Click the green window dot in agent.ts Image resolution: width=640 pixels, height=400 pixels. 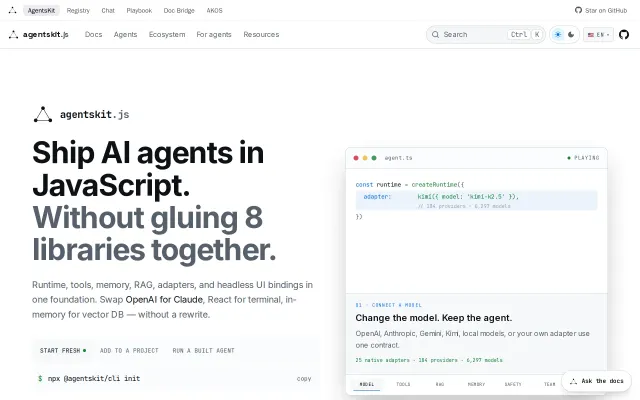click(374, 158)
